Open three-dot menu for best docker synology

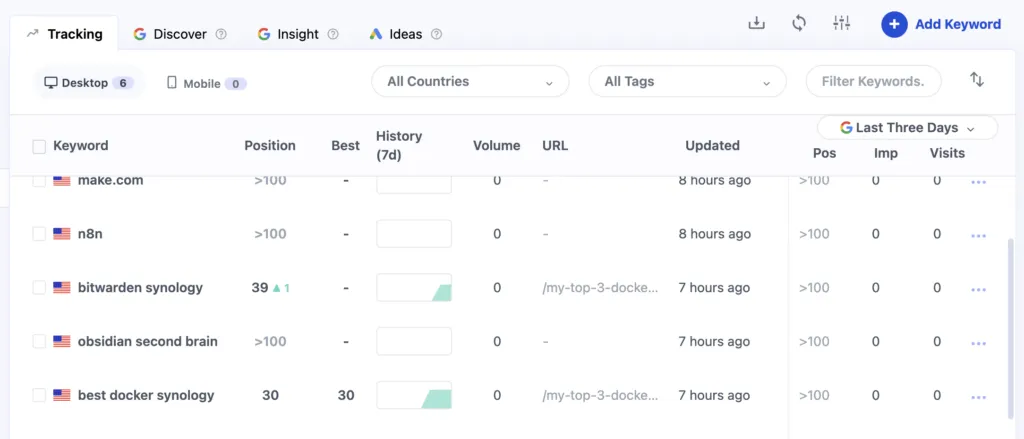click(978, 396)
